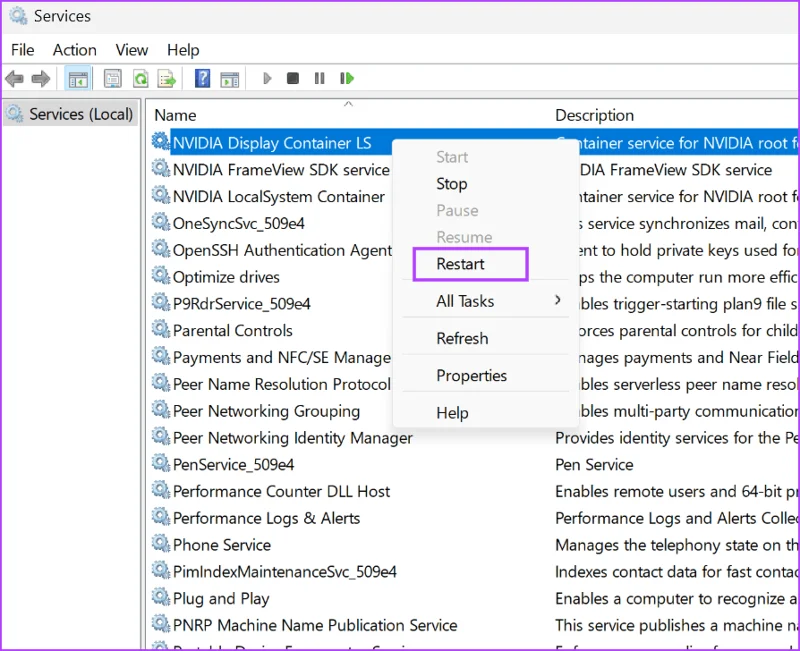Click the Stop Service square icon

(293, 79)
